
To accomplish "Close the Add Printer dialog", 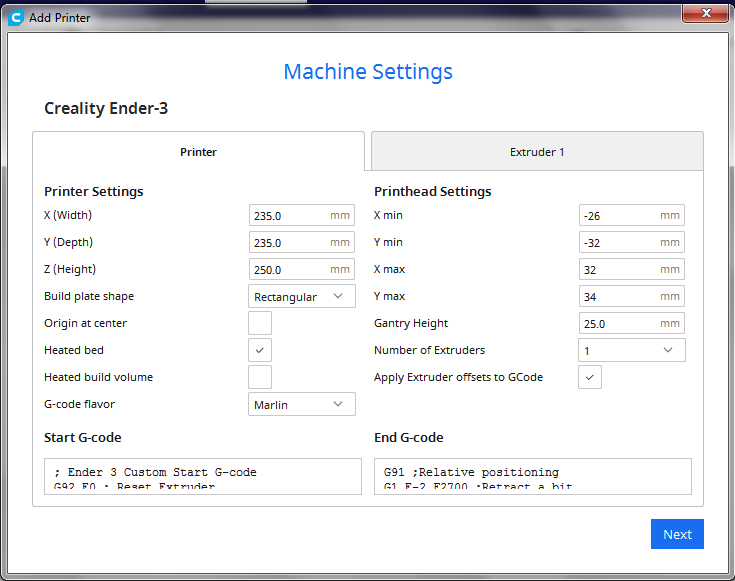I will [705, 13].
